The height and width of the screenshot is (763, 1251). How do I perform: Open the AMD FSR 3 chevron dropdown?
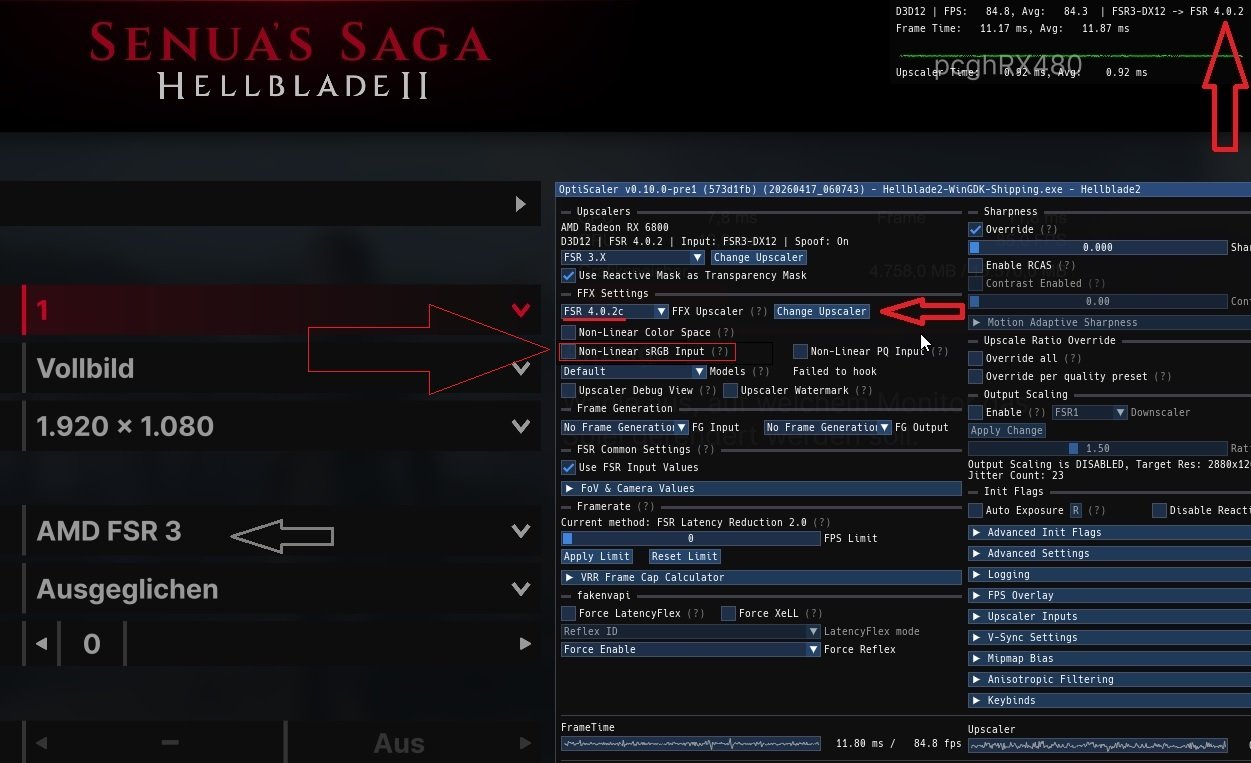coord(520,531)
